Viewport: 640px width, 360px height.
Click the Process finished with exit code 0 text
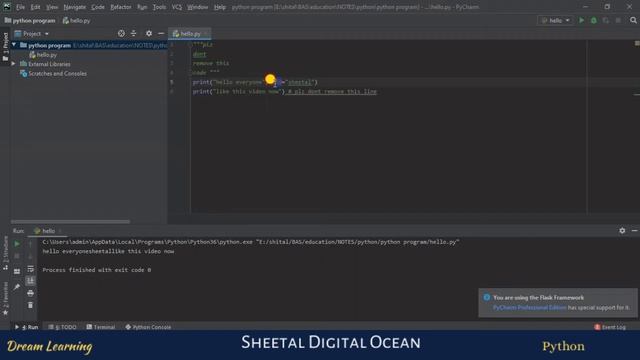[97, 270]
